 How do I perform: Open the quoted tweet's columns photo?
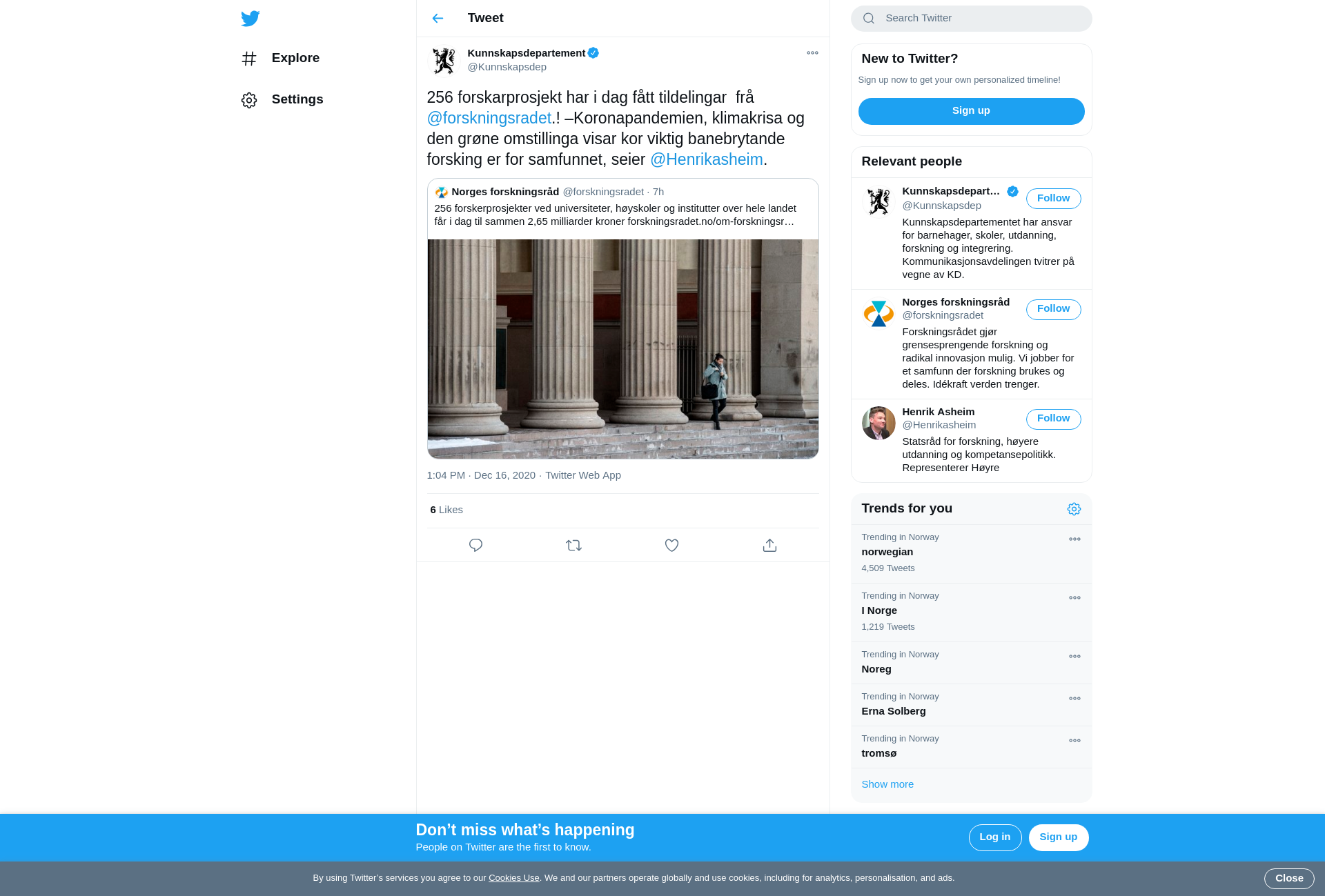622,349
